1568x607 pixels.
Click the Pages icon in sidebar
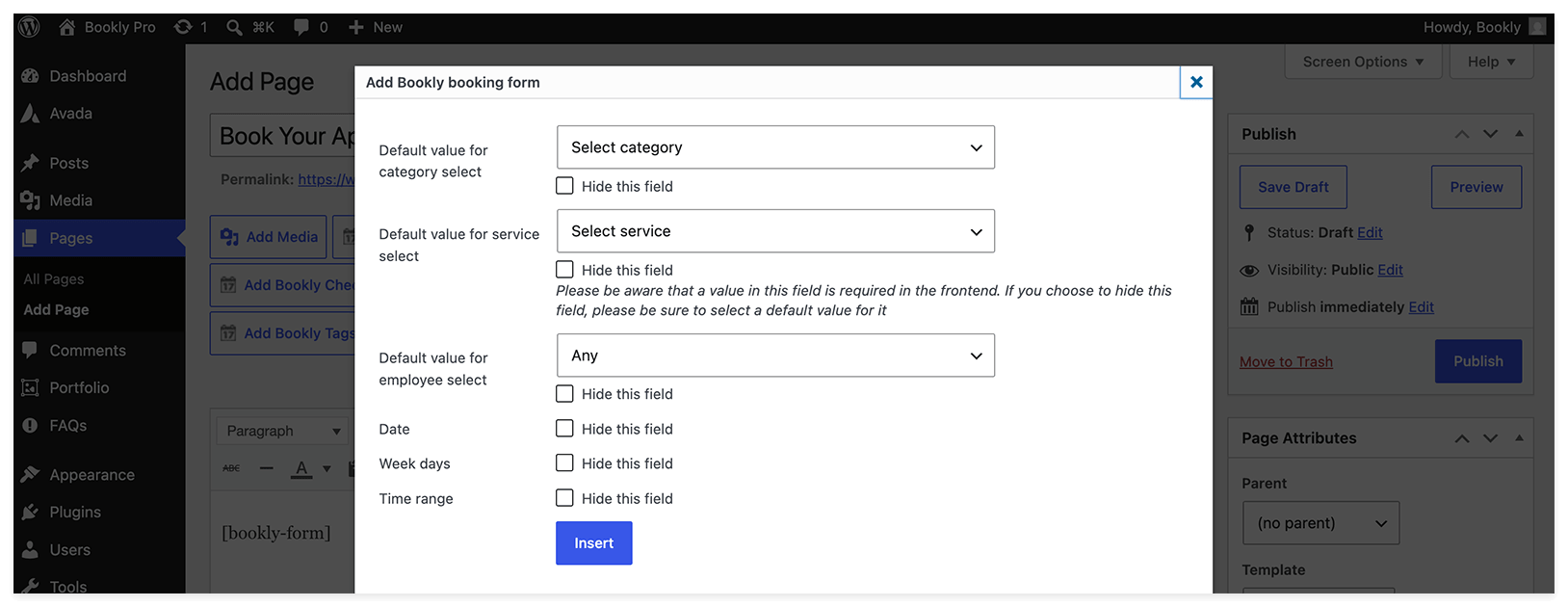[31, 238]
